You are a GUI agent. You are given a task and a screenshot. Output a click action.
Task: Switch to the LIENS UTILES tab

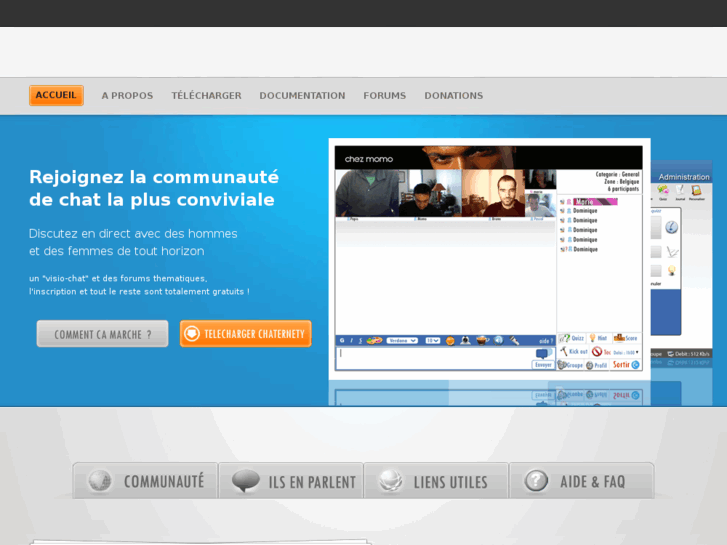(x=436, y=481)
